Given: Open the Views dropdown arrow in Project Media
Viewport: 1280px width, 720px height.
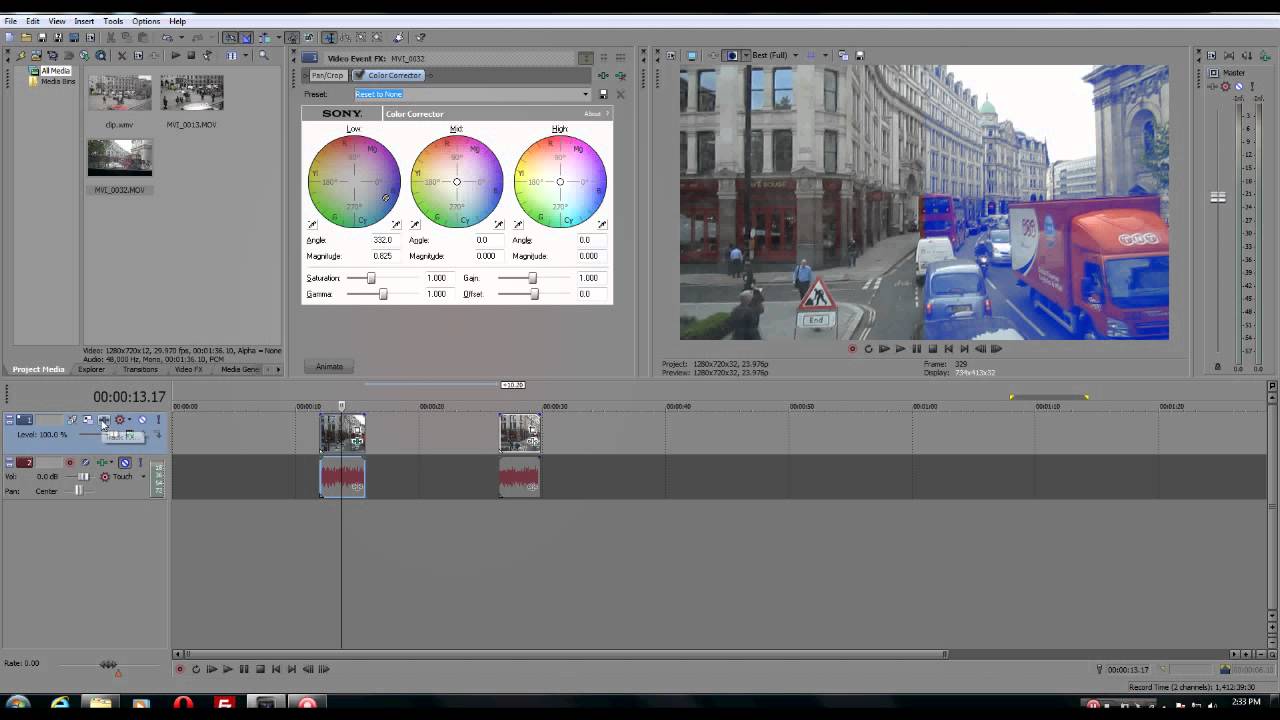Looking at the screenshot, I should coord(245,56).
